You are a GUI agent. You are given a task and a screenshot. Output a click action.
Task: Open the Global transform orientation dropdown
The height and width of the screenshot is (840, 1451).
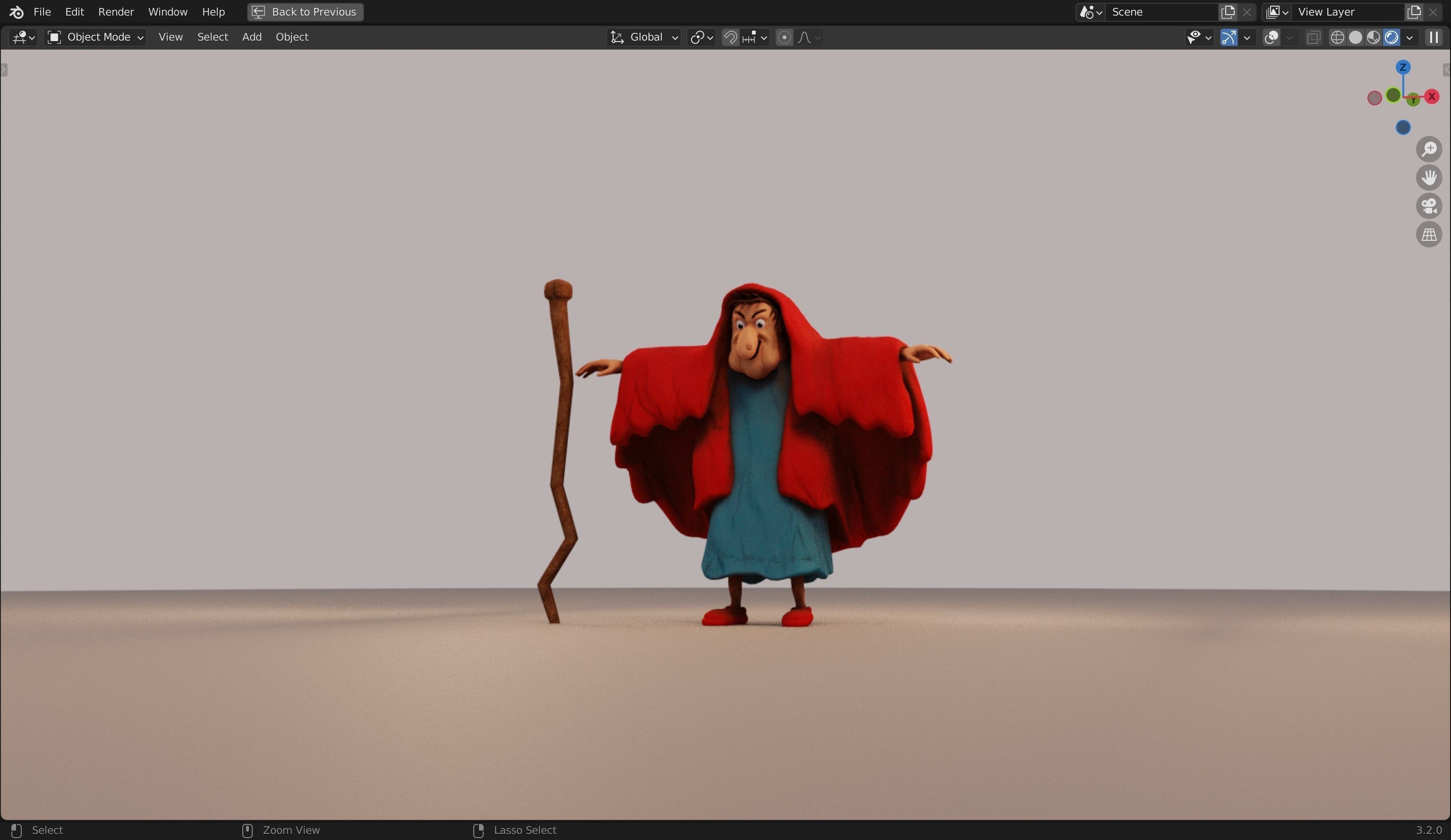pos(644,37)
